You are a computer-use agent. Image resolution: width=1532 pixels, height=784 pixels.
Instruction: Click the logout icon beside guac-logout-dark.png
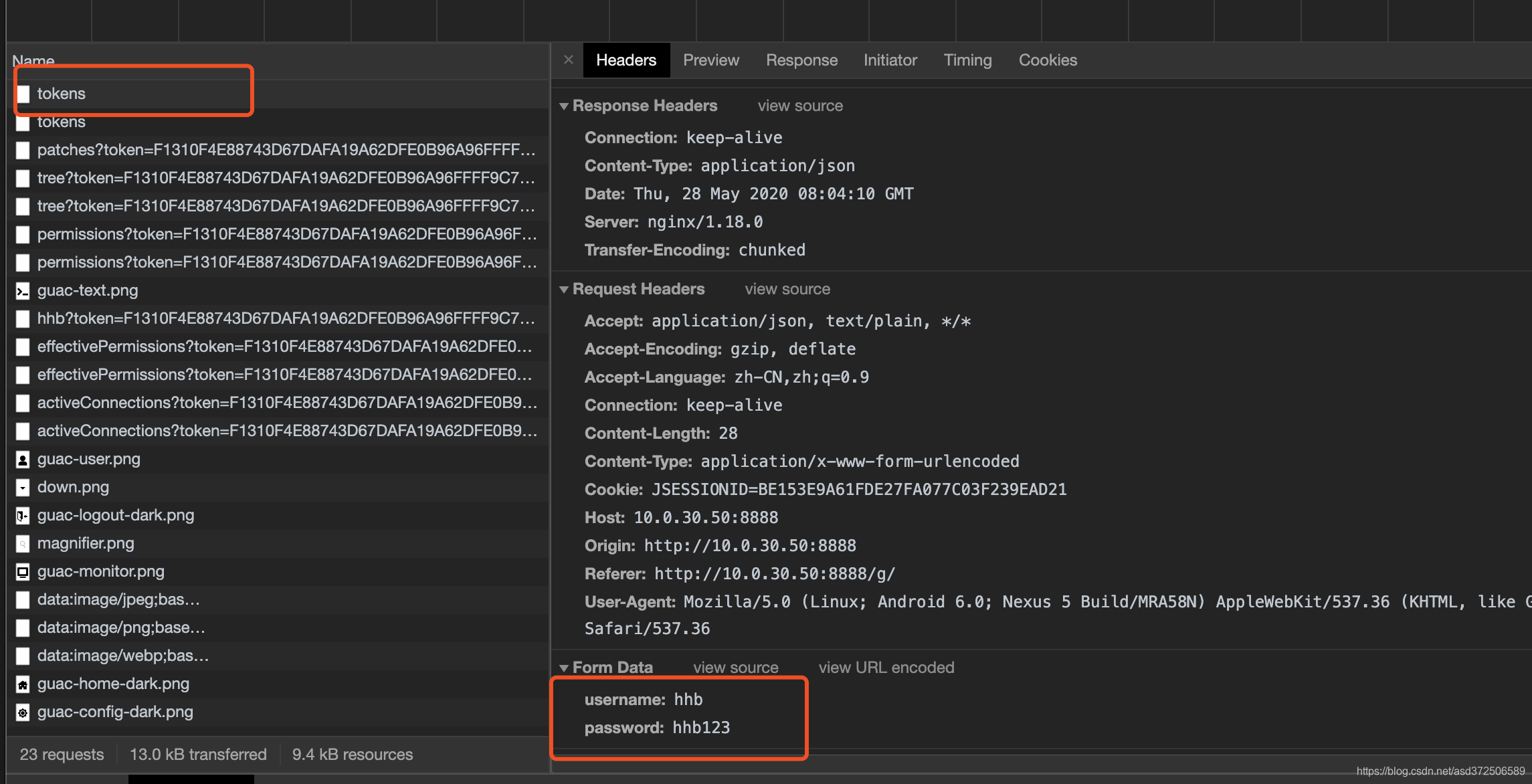coord(21,515)
